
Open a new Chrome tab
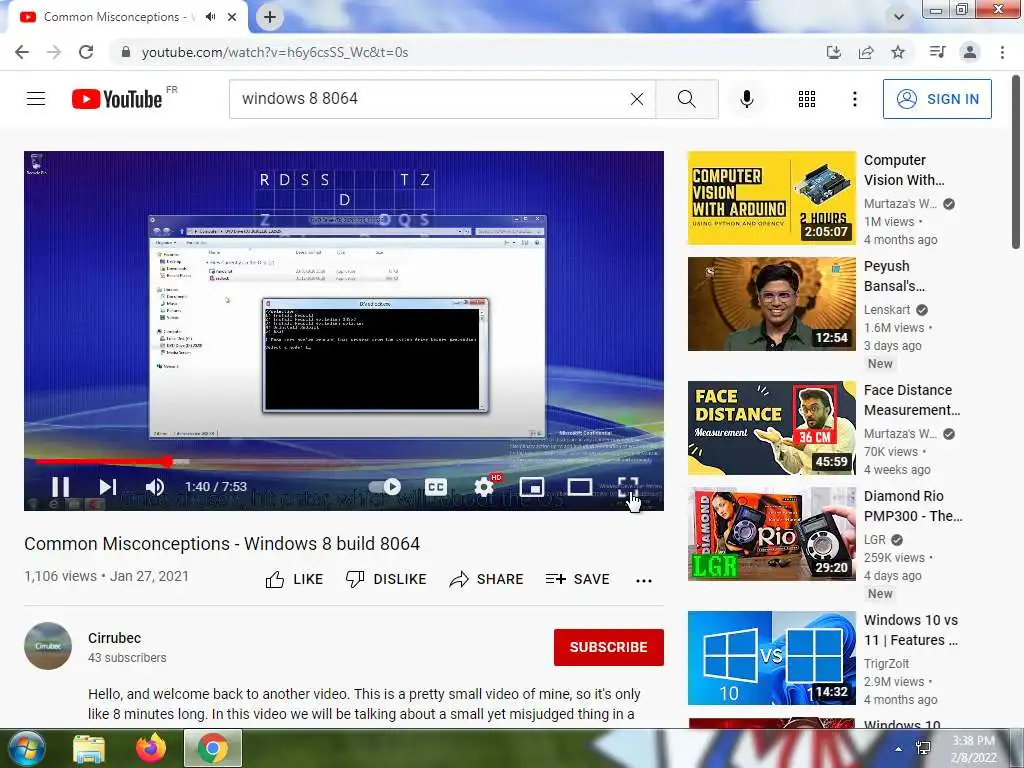[270, 17]
